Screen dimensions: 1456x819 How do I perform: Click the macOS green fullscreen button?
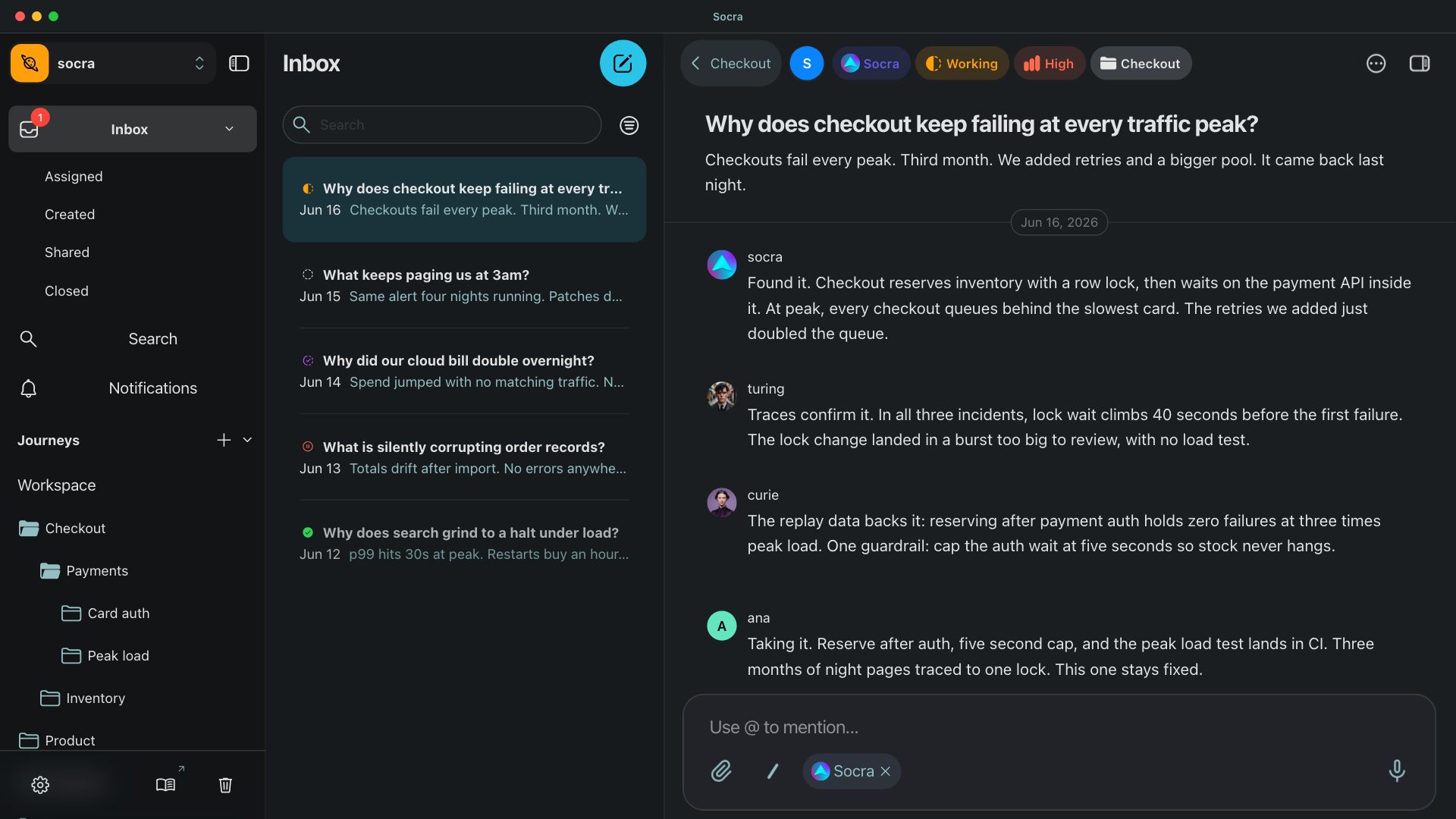coord(53,16)
